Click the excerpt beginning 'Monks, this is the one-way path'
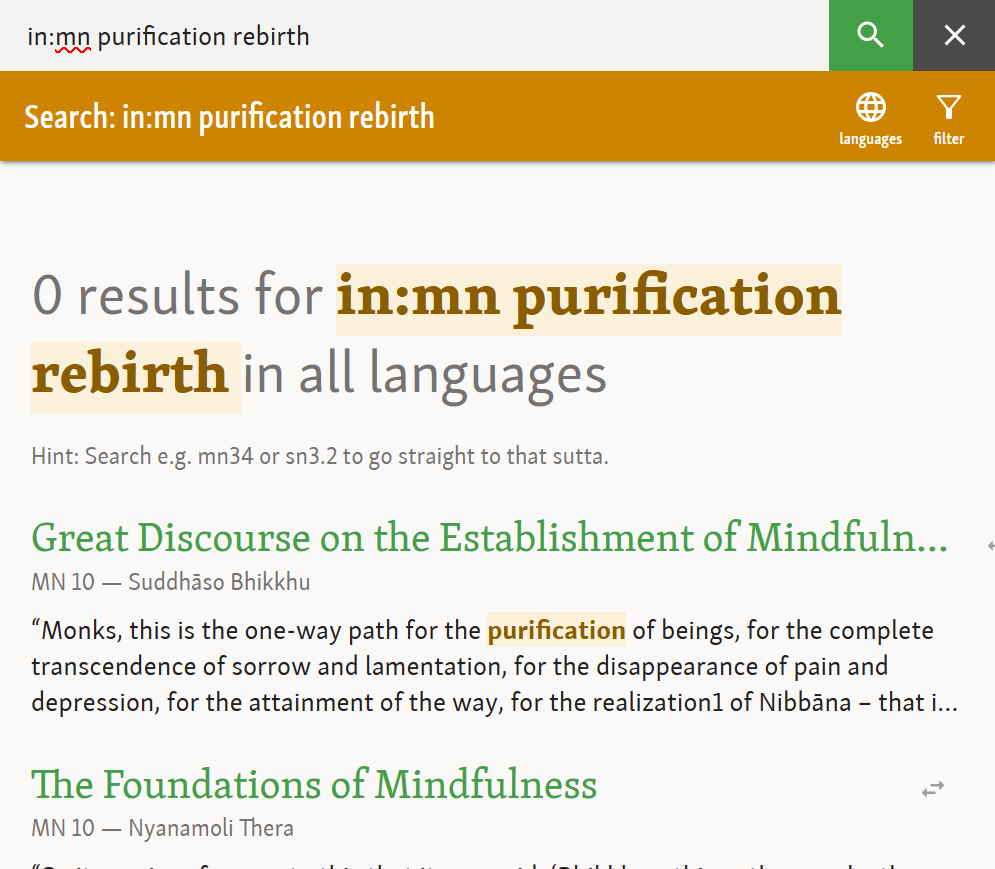 pyautogui.click(x=494, y=667)
